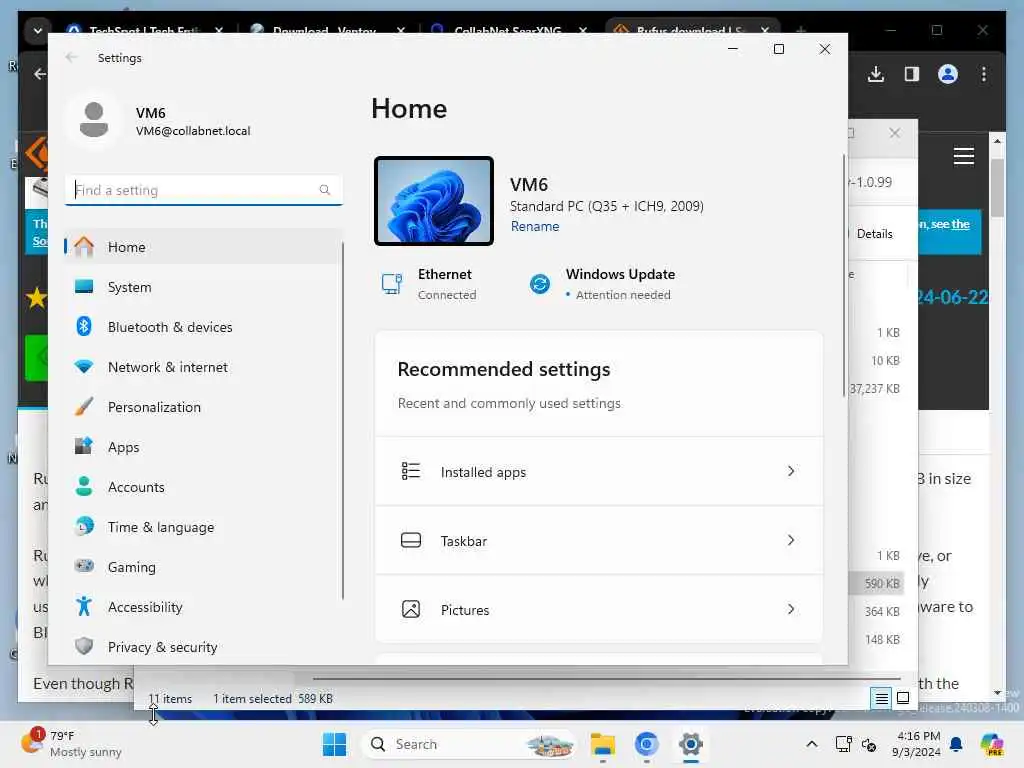The image size is (1024, 768).
Task: Click the Settings back arrow
Action: (71, 57)
